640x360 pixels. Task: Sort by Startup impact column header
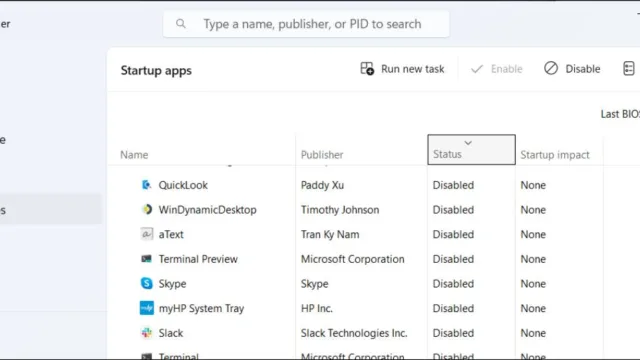(x=555, y=155)
